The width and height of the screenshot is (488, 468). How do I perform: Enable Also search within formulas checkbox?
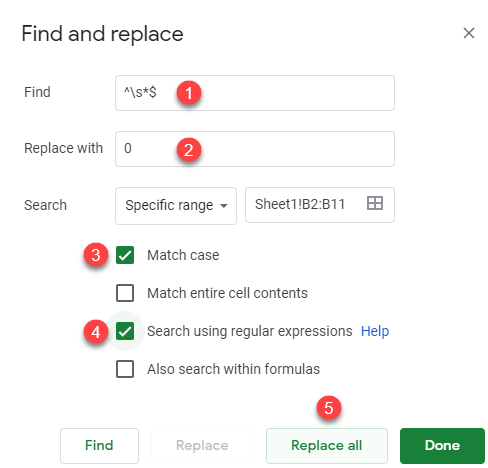click(x=125, y=369)
